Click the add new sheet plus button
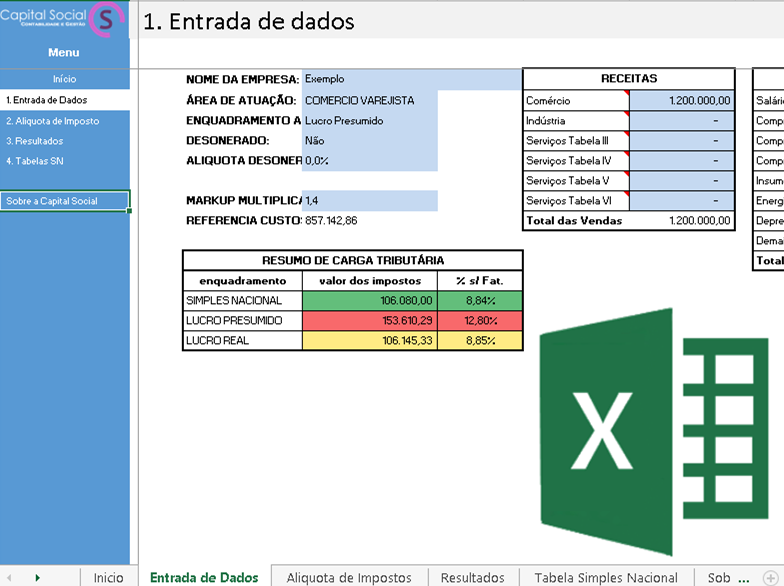 (769, 577)
